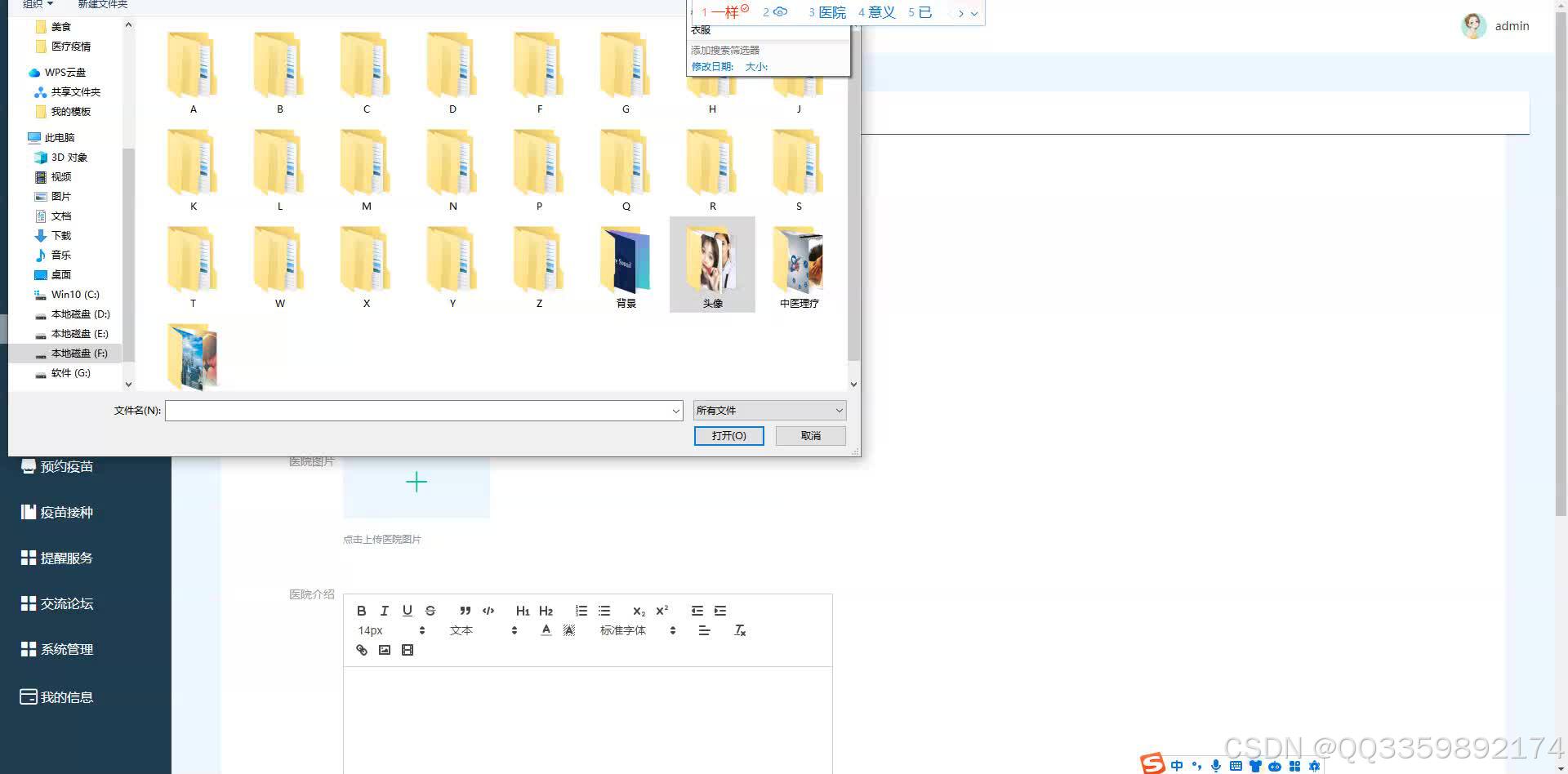This screenshot has height=774, width=1568.
Task: Insert a numbered list
Action: [581, 611]
